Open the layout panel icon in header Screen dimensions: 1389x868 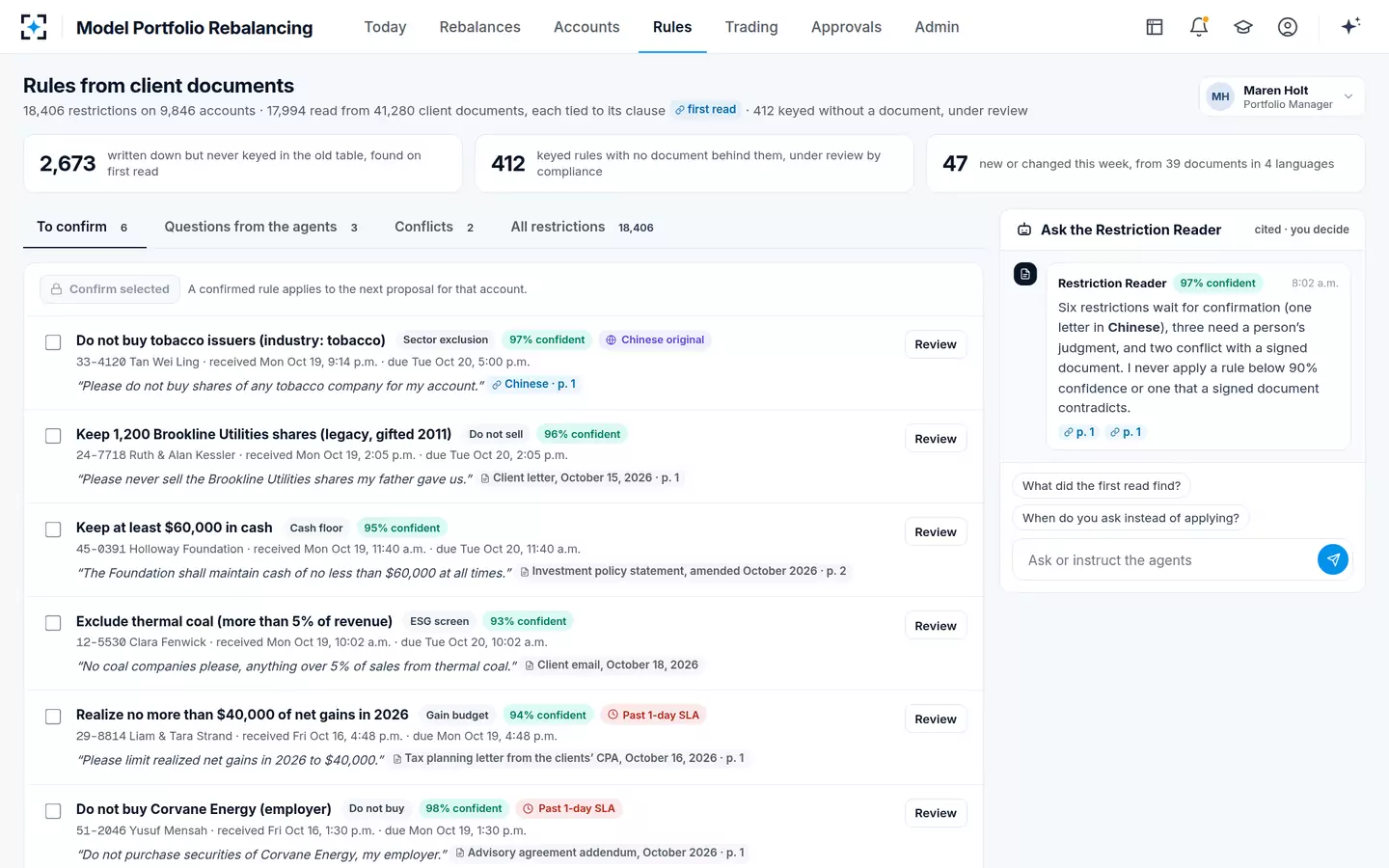(x=1155, y=27)
